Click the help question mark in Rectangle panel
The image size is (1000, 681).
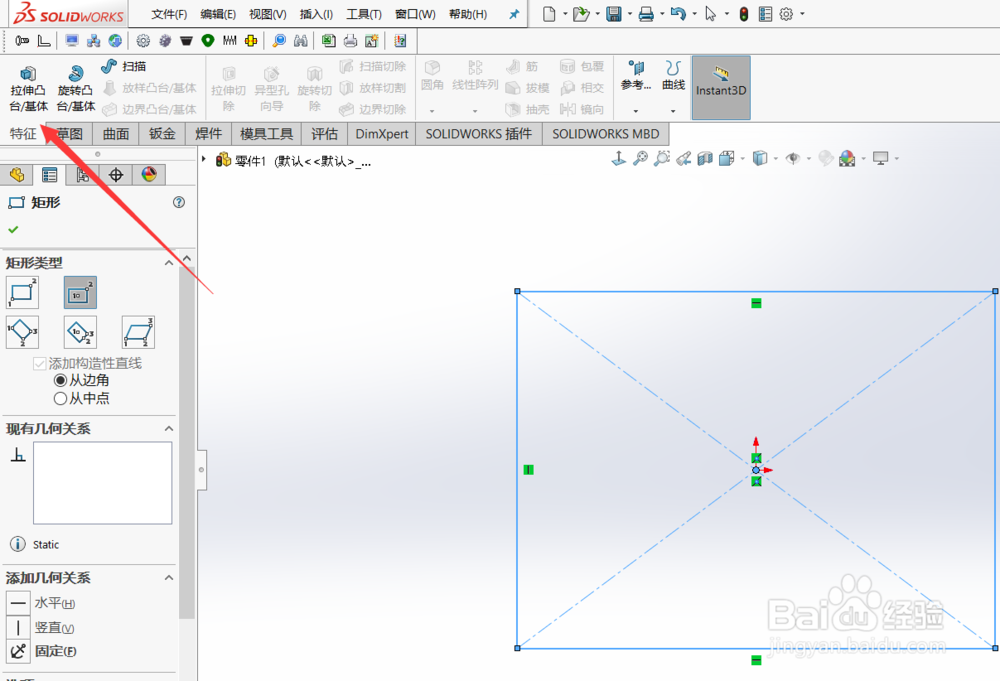(x=179, y=202)
